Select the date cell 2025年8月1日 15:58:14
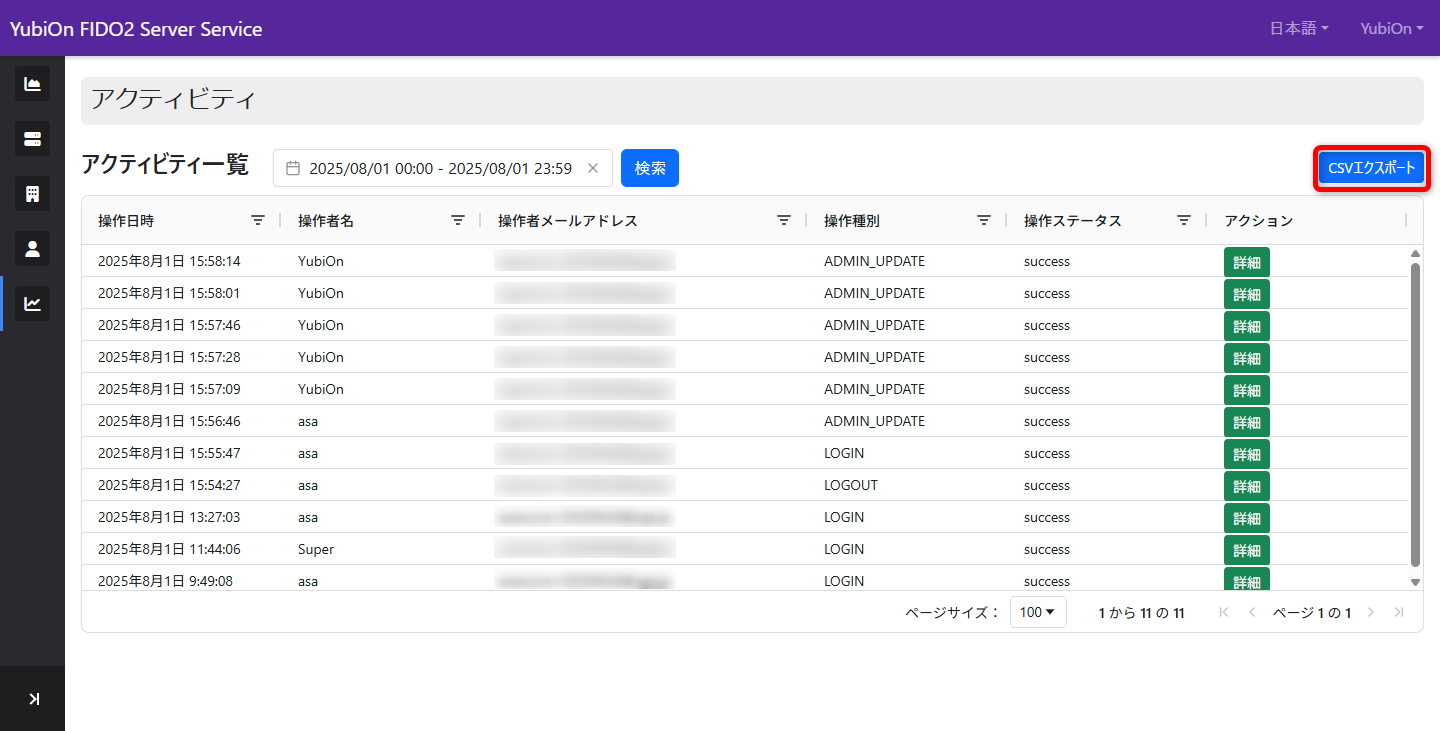This screenshot has width=1440, height=731. [x=169, y=261]
